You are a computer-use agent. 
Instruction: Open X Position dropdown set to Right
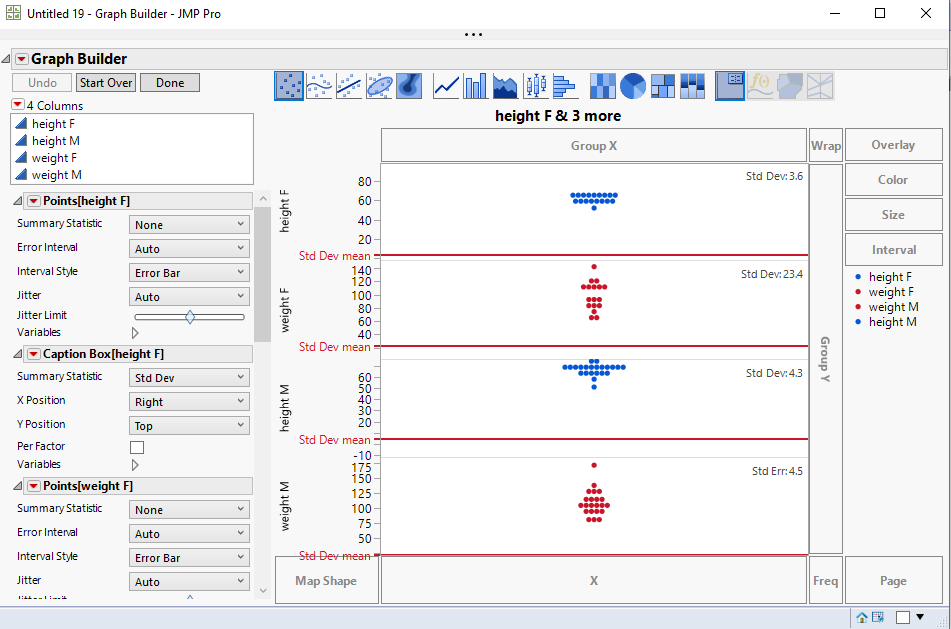(189, 402)
